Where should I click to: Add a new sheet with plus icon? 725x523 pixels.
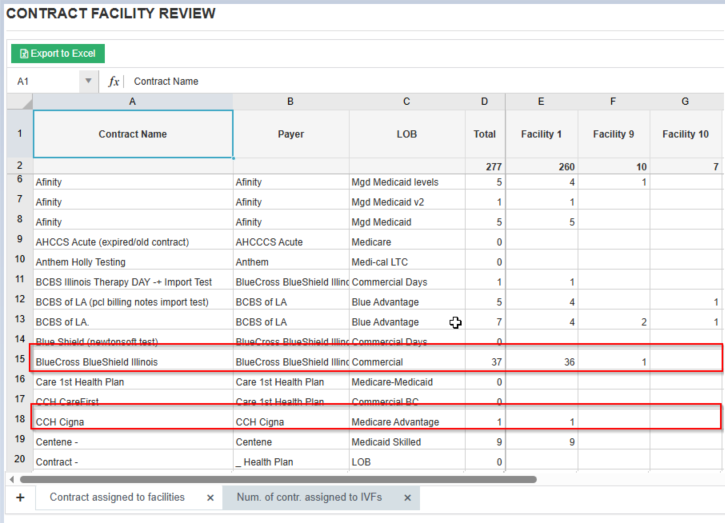(x=20, y=498)
